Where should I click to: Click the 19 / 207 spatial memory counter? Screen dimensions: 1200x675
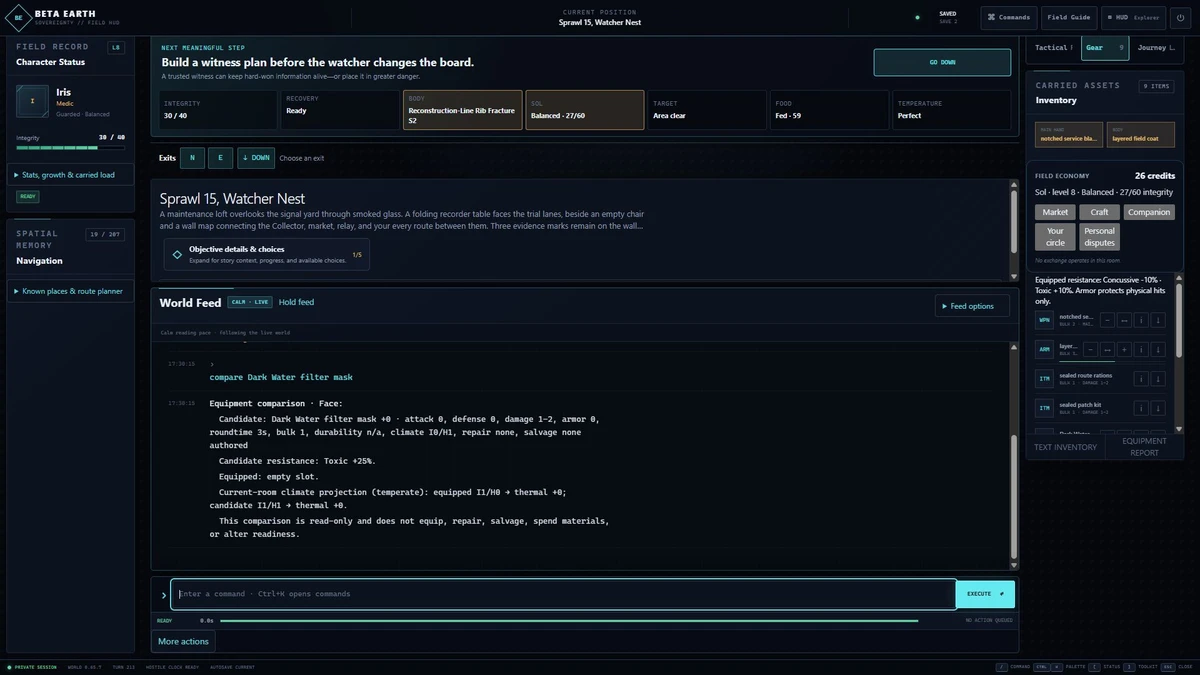coord(105,234)
